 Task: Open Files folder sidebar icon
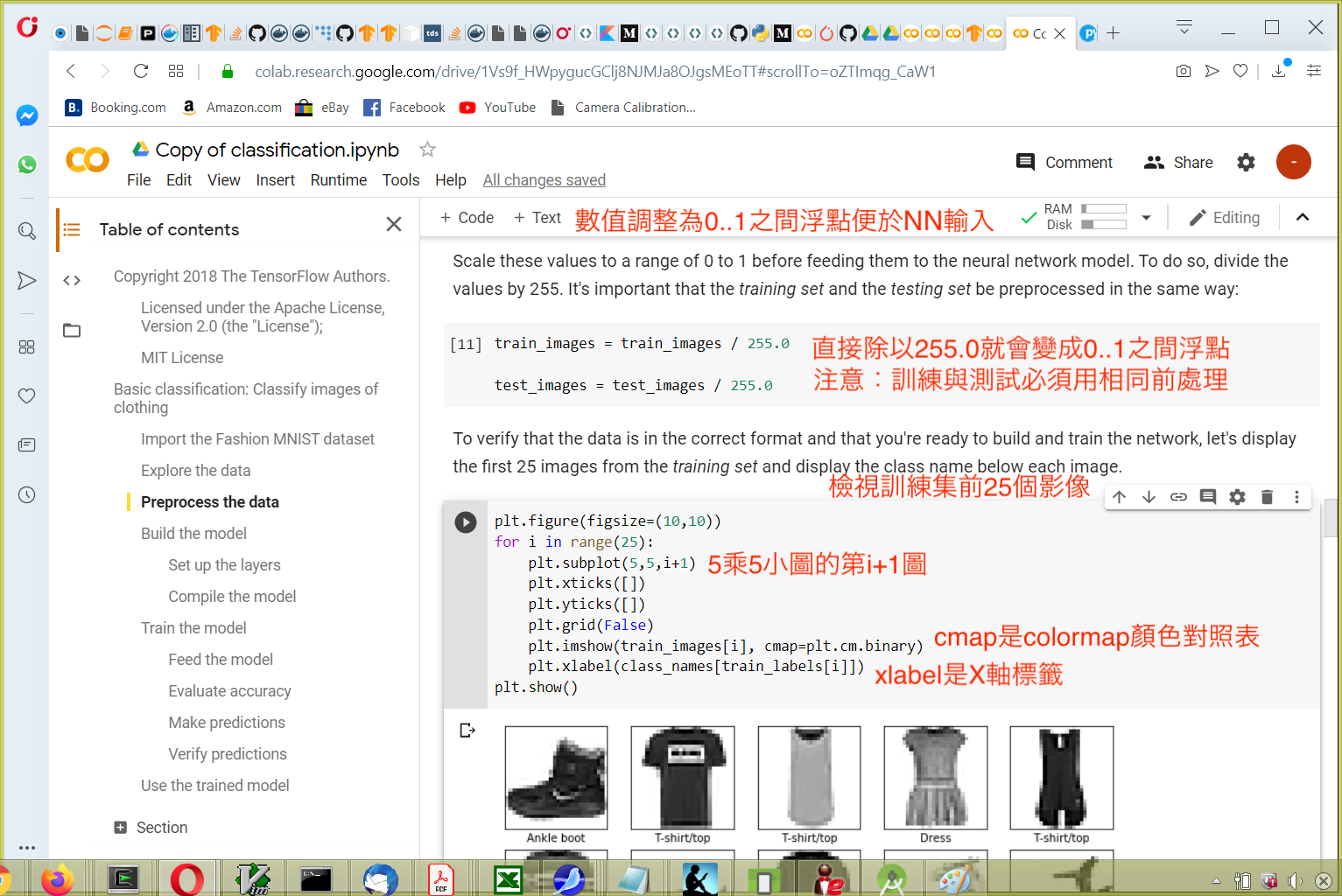(x=72, y=330)
